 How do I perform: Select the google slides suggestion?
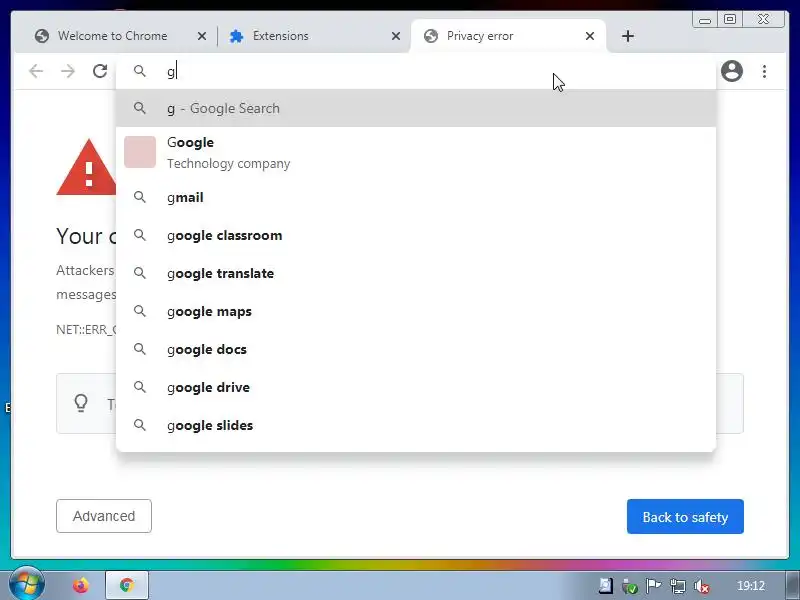(x=416, y=426)
